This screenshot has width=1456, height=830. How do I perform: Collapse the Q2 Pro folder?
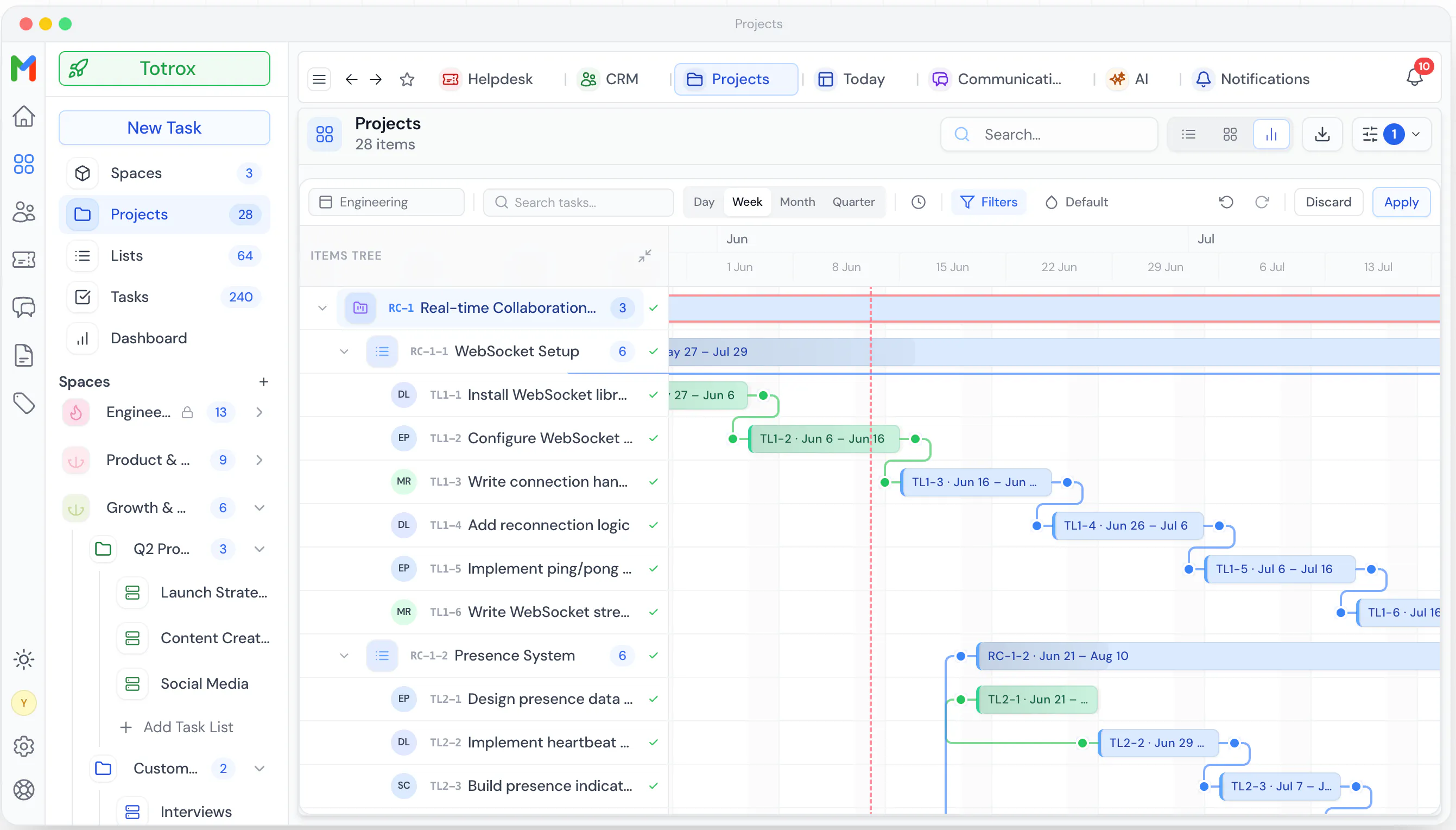point(259,549)
